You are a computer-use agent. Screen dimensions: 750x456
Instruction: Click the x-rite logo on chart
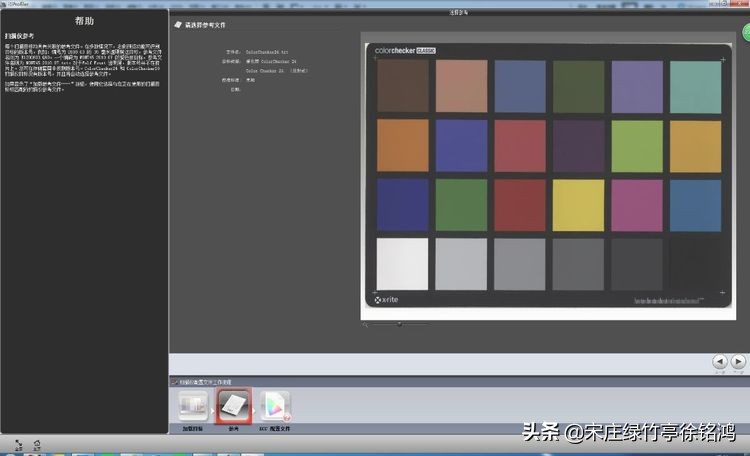coord(386,300)
